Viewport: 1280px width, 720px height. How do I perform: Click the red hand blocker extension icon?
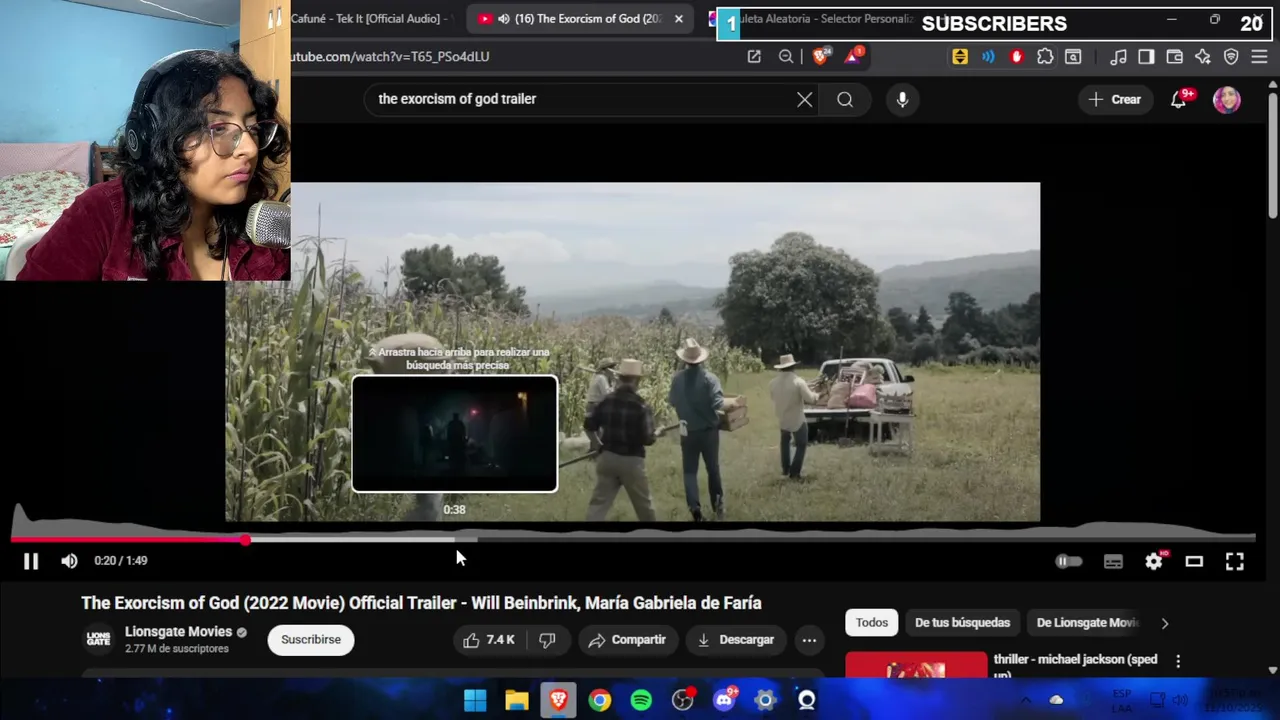point(1017,57)
